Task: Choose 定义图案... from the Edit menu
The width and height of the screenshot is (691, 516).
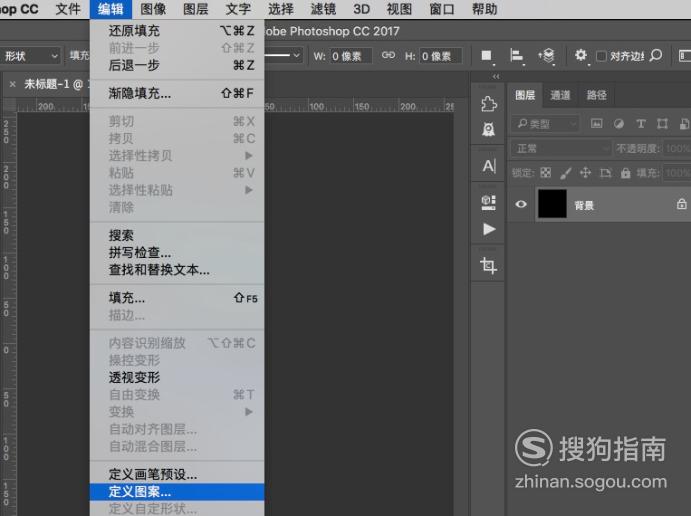Action: (177, 491)
